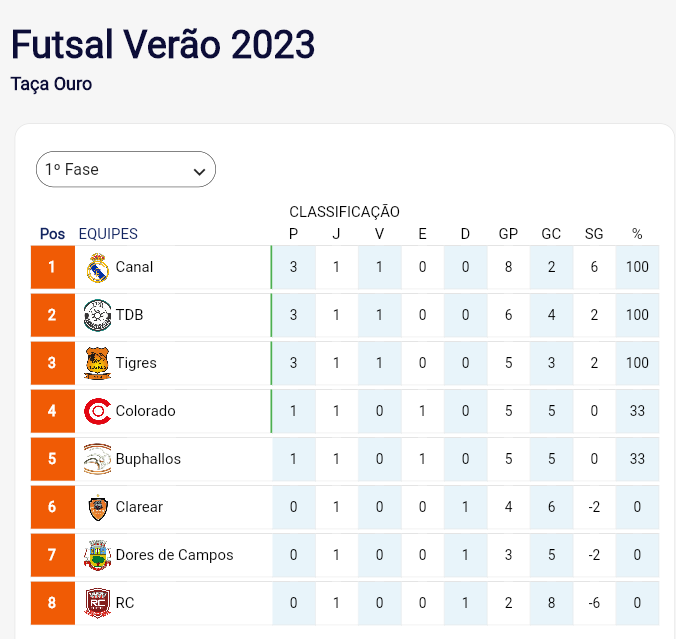The width and height of the screenshot is (676, 639).
Task: Click the Dores de Campos crest
Action: 97,555
